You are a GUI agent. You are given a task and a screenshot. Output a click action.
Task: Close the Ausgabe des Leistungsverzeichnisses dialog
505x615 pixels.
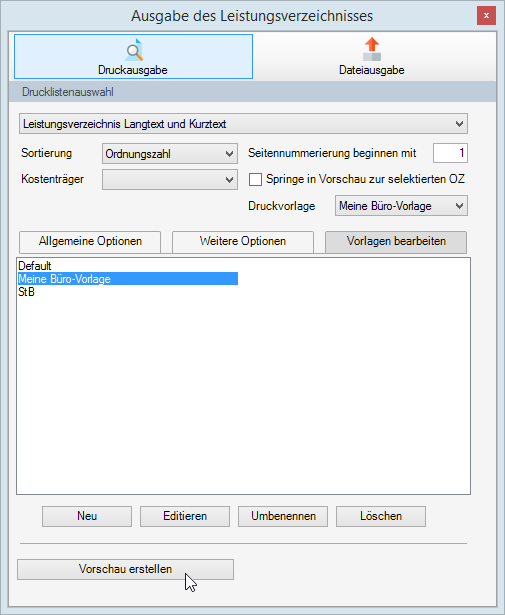(486, 16)
